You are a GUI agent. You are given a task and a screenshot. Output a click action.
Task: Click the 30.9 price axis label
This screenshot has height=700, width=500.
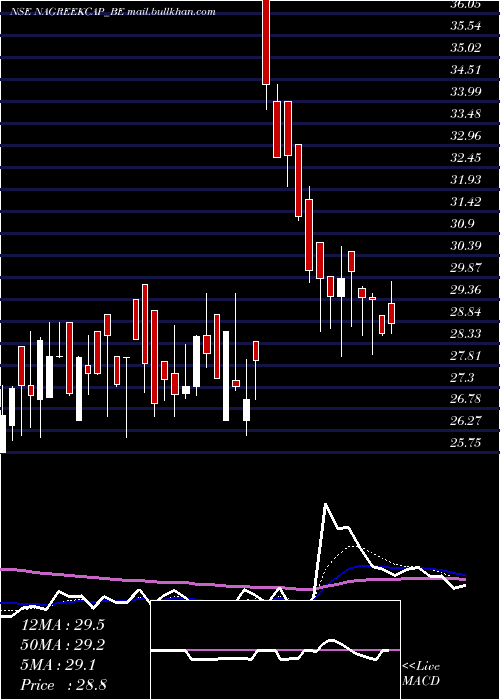coord(462,224)
